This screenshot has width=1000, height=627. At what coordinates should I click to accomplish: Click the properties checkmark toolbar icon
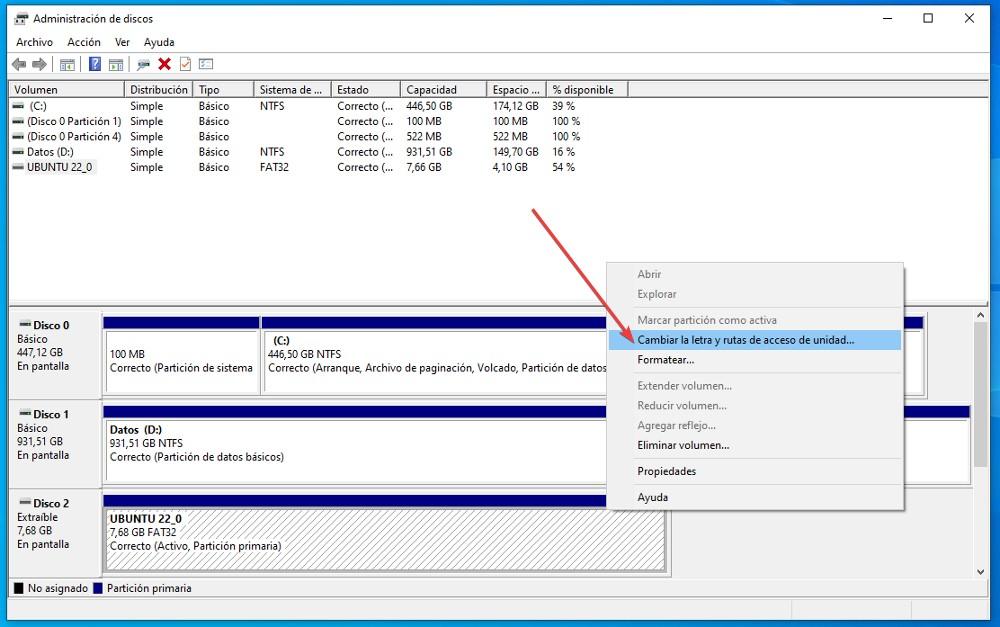pos(183,64)
